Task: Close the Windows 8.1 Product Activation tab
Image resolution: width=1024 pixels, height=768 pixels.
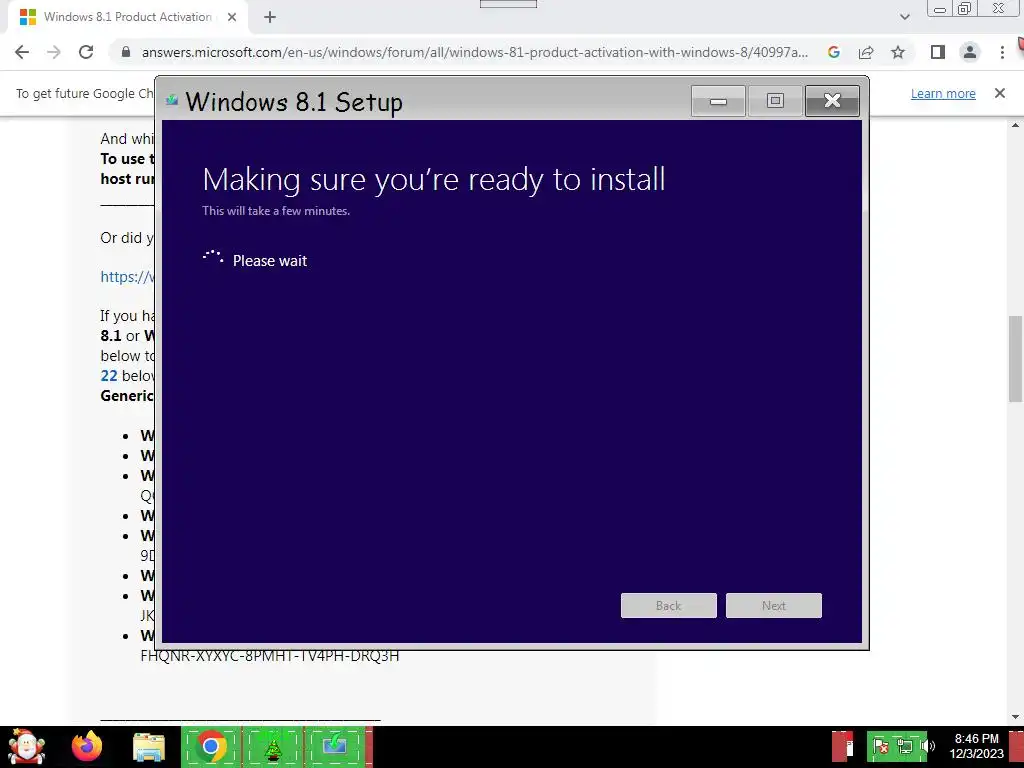Action: pos(232,17)
